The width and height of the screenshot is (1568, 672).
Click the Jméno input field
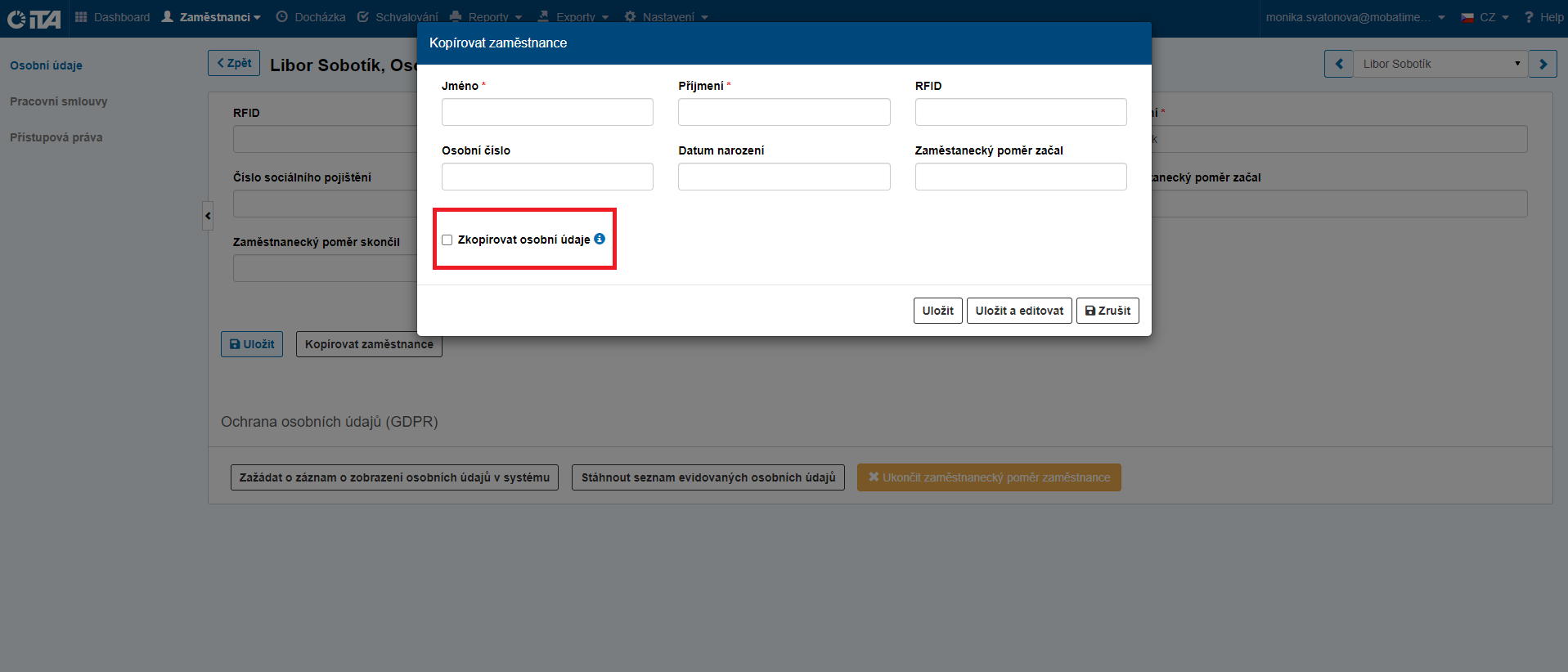point(547,112)
